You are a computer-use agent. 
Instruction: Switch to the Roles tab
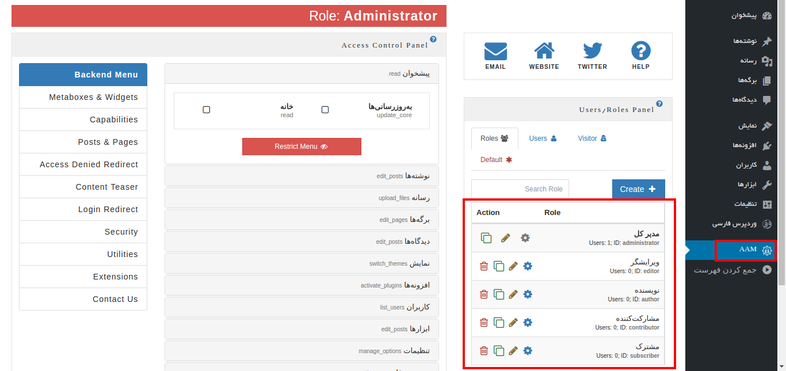(x=494, y=138)
